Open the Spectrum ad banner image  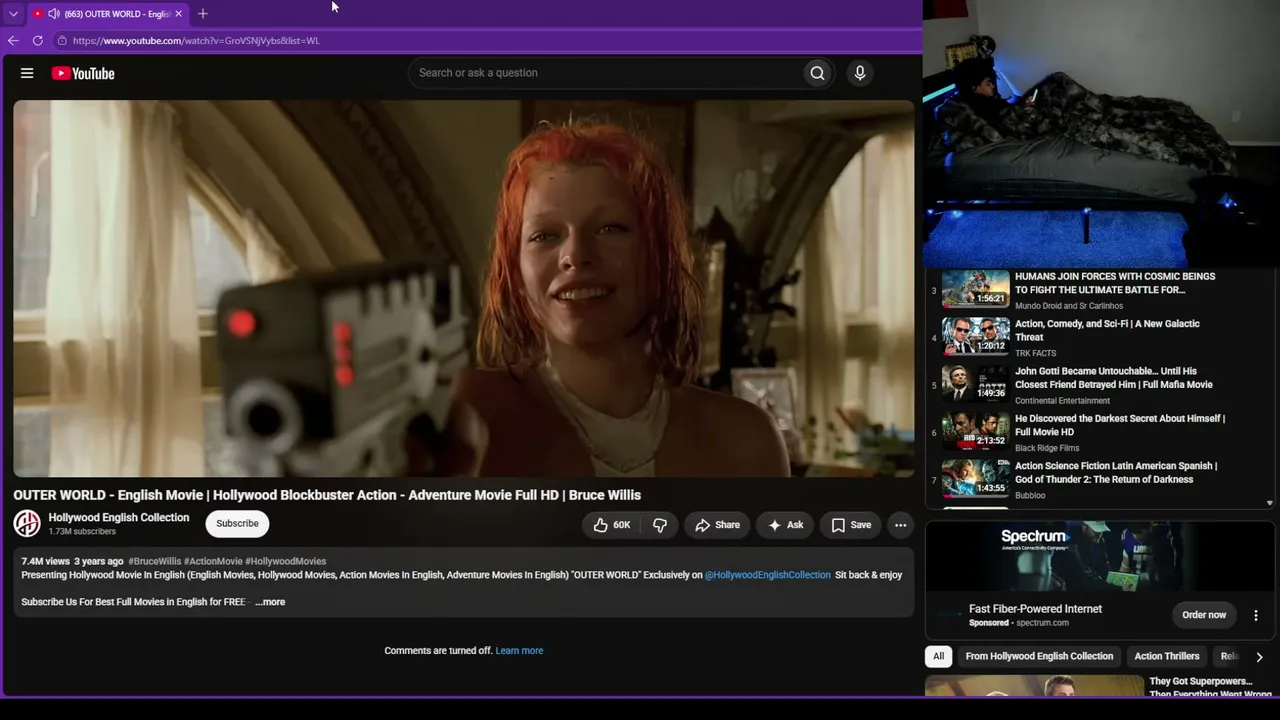(1100, 558)
